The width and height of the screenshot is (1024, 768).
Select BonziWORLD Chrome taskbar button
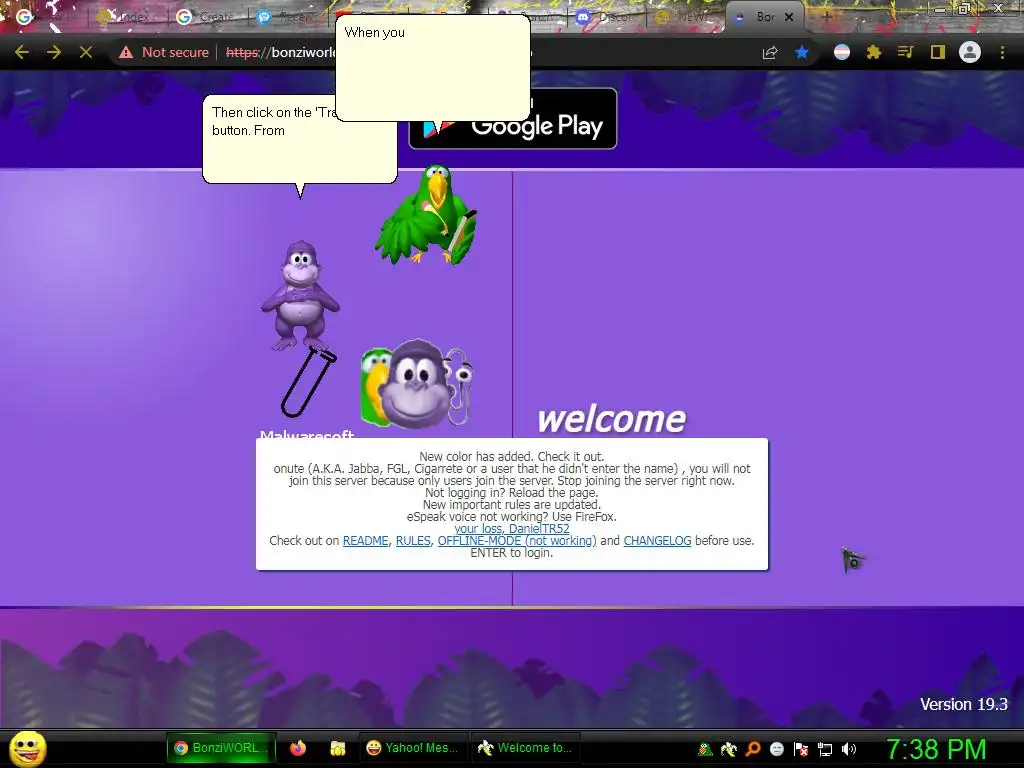click(x=221, y=748)
